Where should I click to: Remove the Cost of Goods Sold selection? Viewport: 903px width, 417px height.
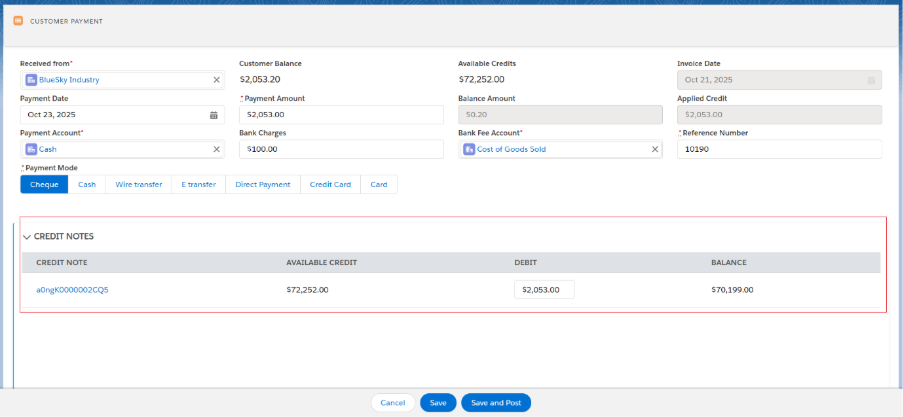(x=656, y=149)
